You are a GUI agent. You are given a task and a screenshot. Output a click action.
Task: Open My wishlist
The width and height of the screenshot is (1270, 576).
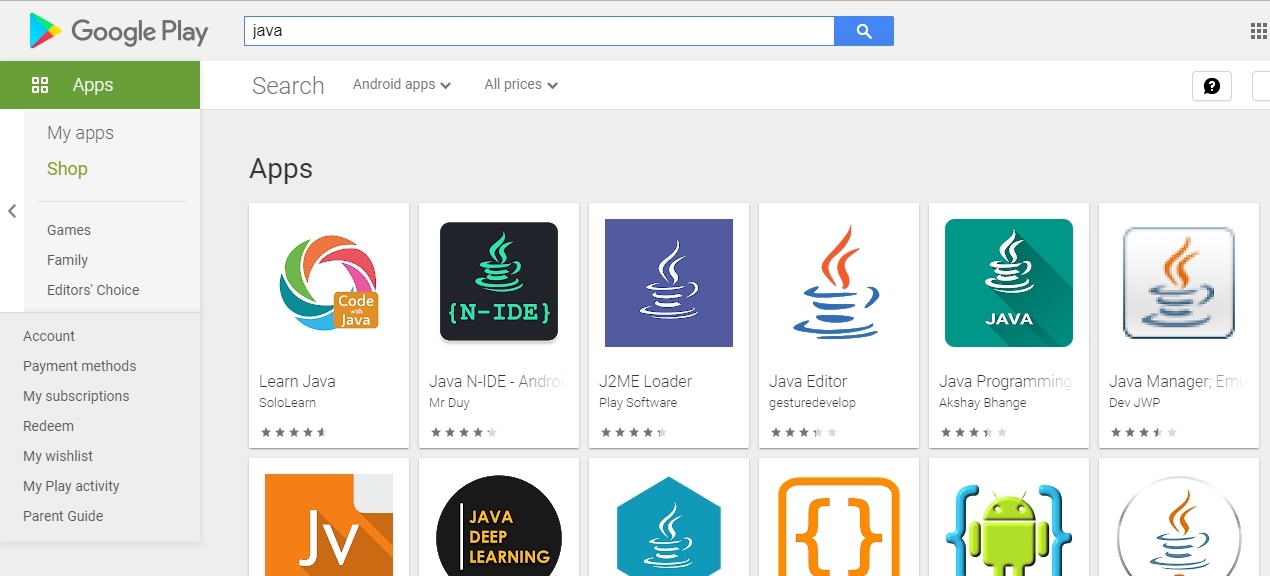57,456
